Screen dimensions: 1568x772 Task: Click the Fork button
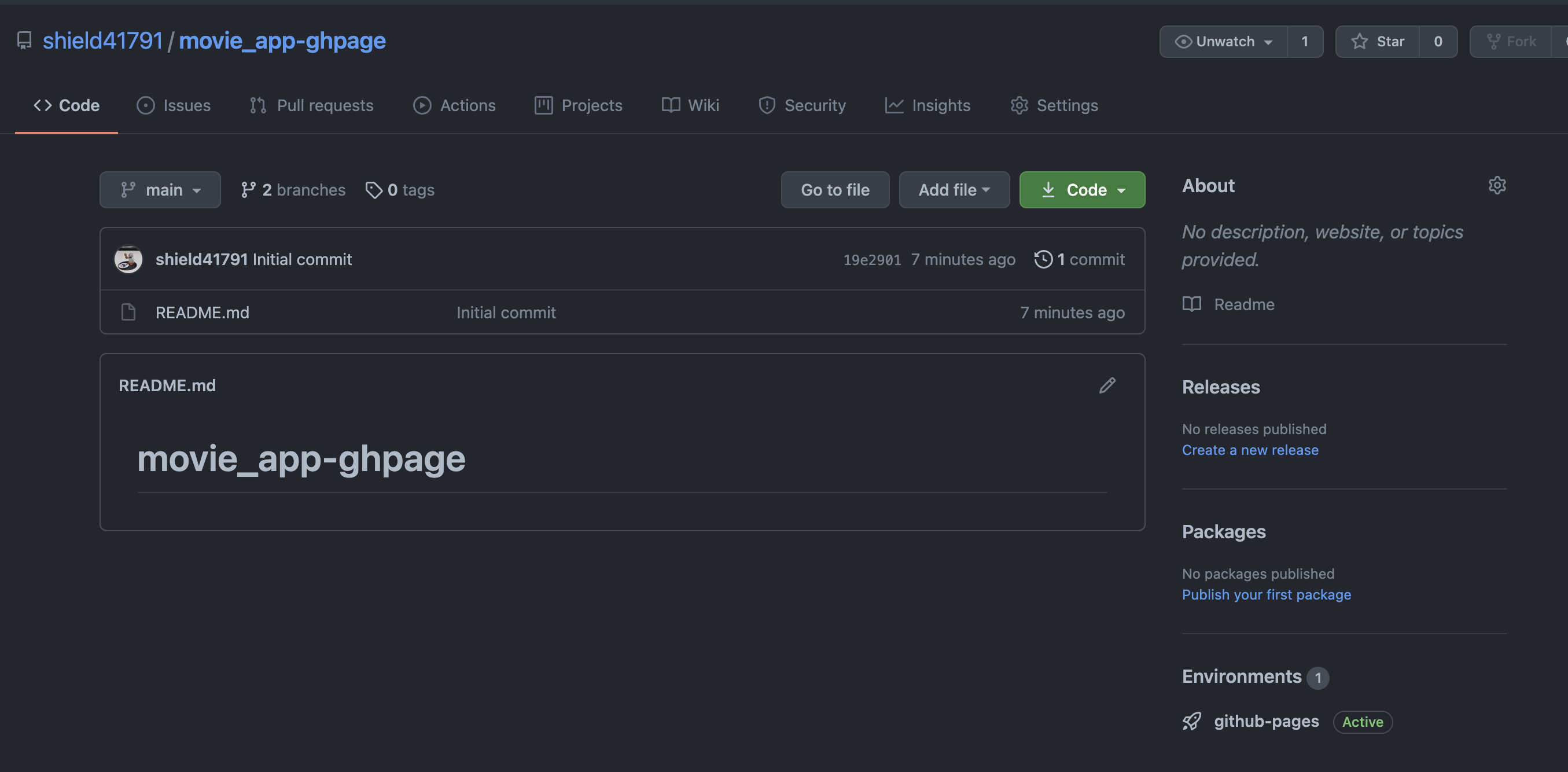[x=1511, y=42]
